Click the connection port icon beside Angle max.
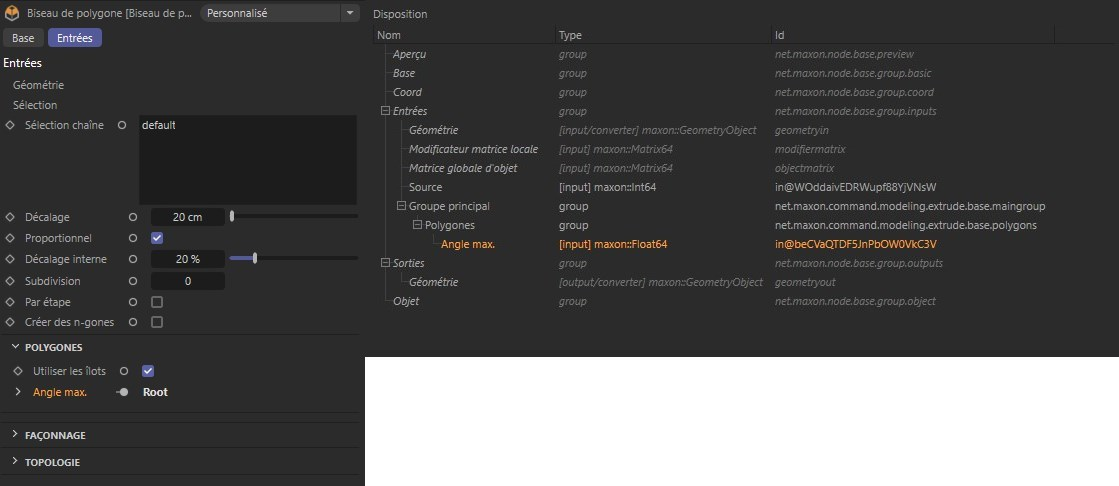1119x486 pixels. [123, 392]
